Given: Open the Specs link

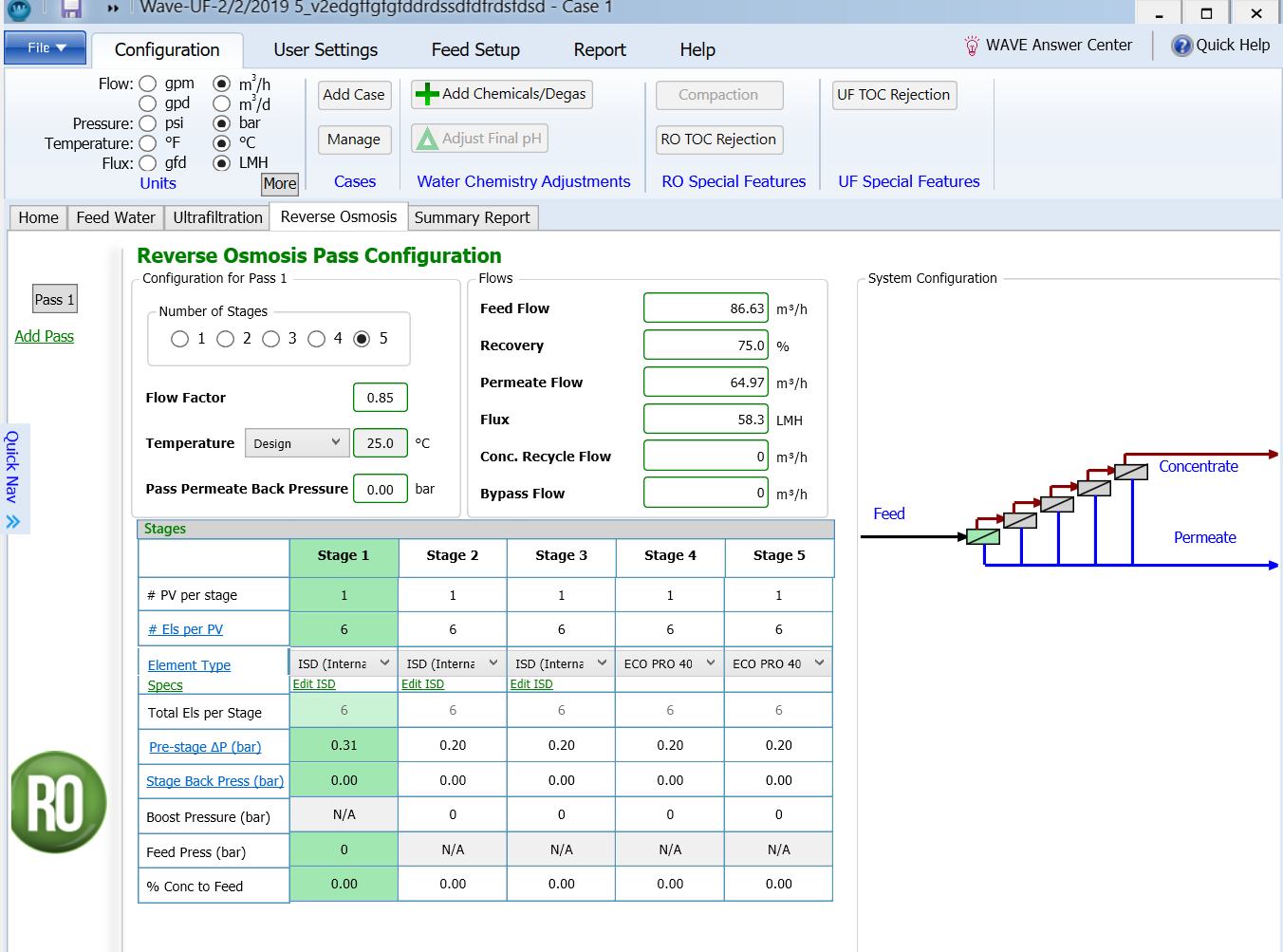Looking at the screenshot, I should [x=165, y=685].
